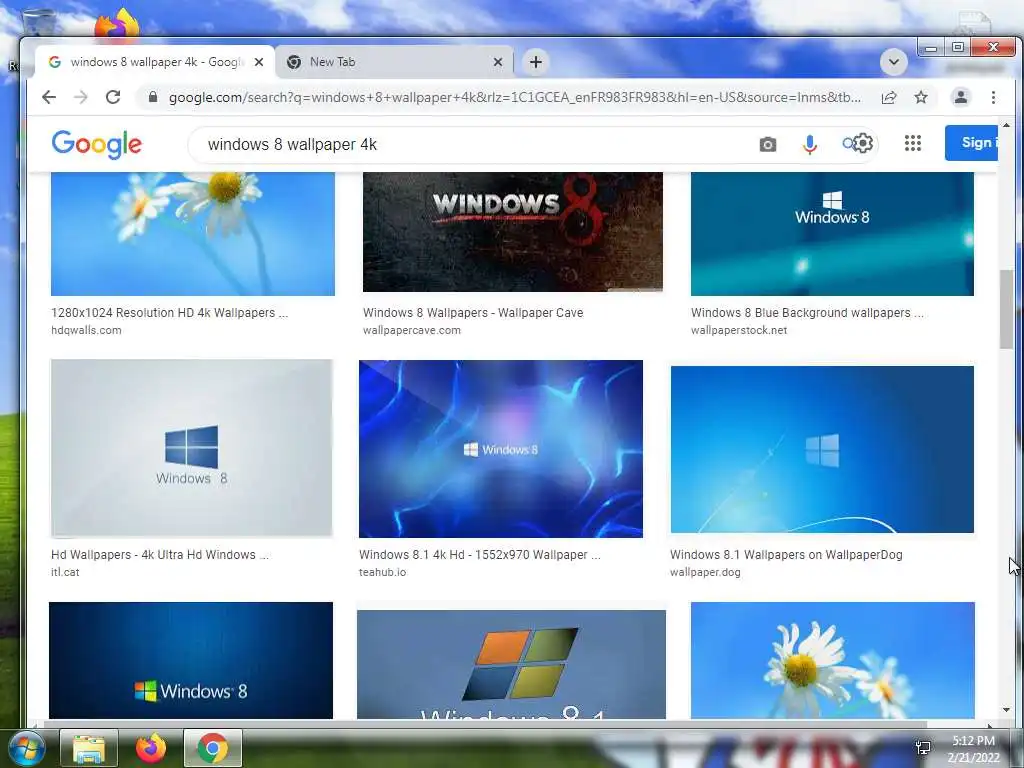
Task: Go back with the browser back arrow
Action: pyautogui.click(x=49, y=97)
